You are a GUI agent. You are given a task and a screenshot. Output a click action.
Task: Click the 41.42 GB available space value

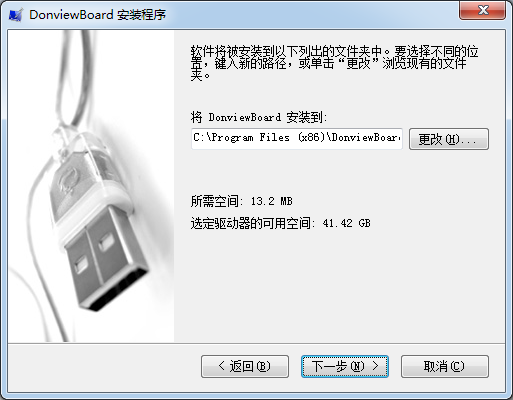click(346, 223)
